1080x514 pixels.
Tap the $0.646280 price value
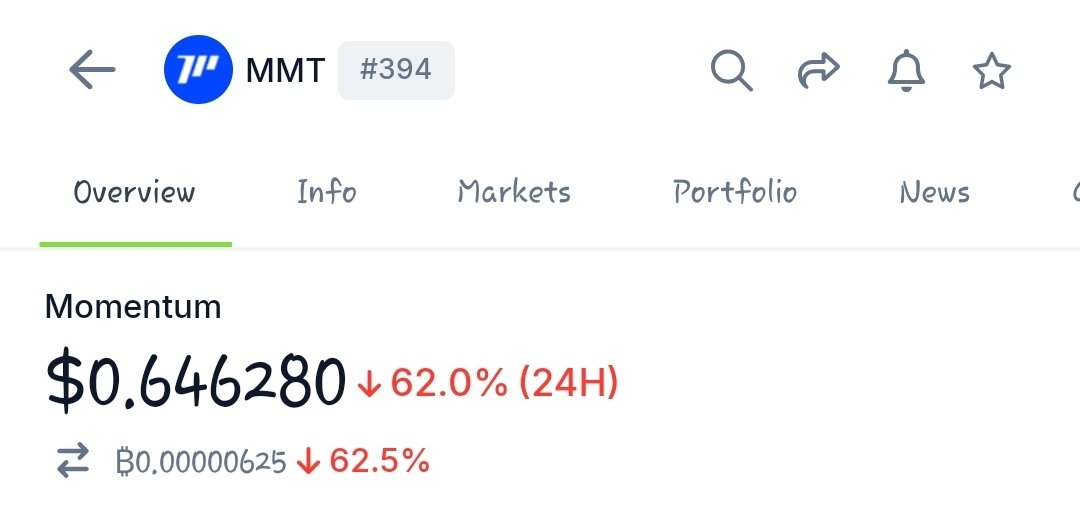click(196, 382)
